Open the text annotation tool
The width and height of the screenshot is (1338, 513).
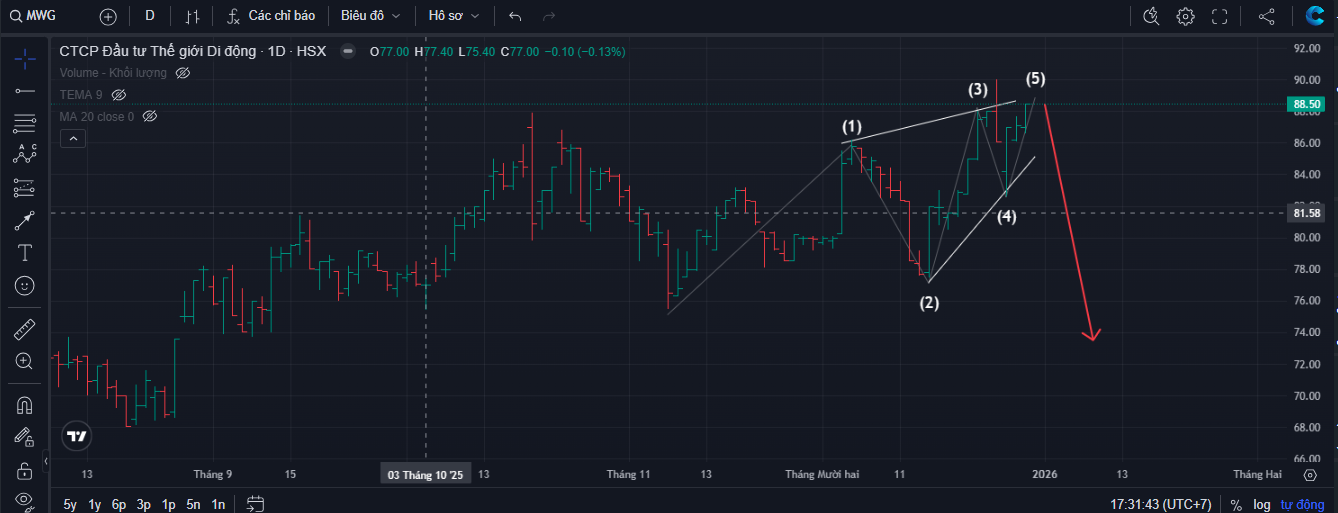pos(25,252)
